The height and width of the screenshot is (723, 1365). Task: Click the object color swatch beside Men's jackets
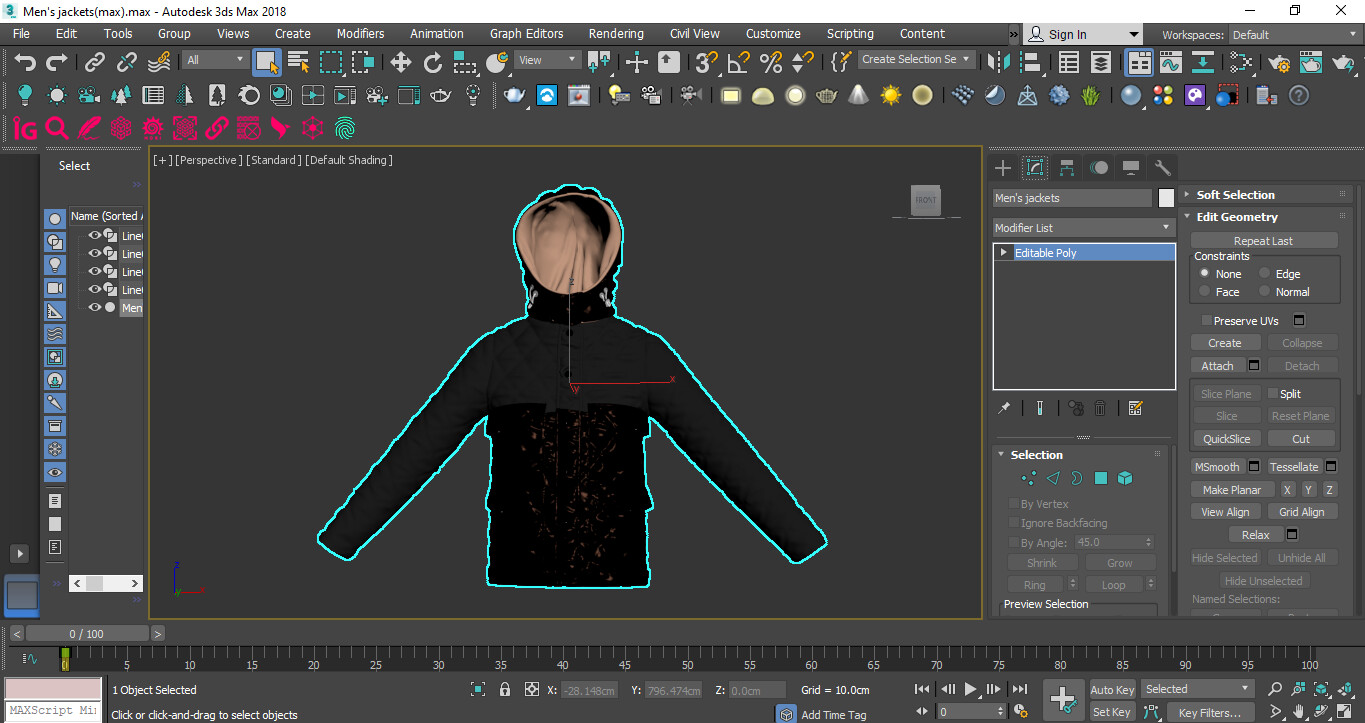pos(1166,198)
